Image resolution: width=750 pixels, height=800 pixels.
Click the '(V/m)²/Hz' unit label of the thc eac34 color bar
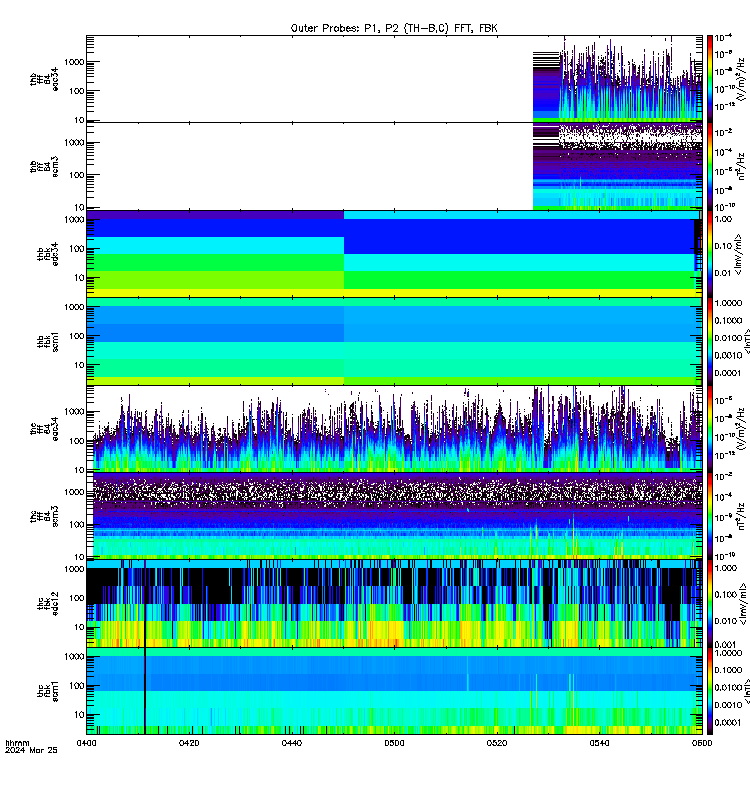coord(742,428)
